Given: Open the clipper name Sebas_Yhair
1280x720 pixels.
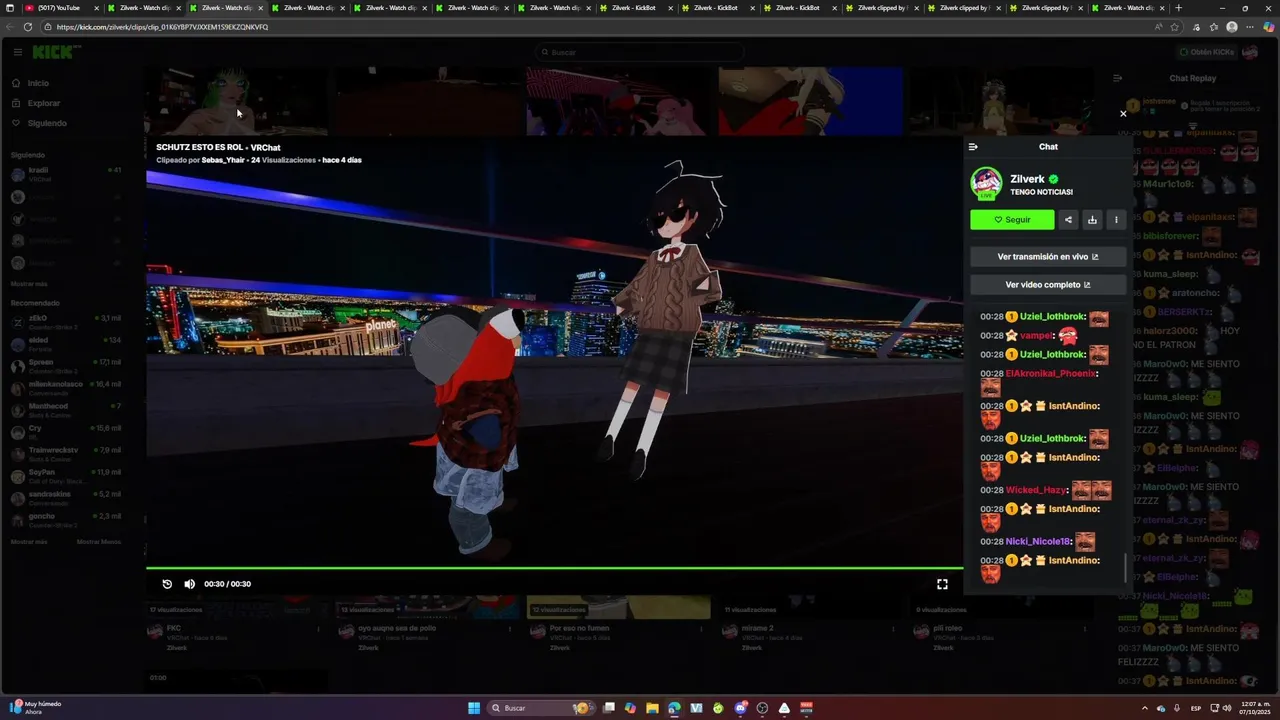Looking at the screenshot, I should pos(223,160).
